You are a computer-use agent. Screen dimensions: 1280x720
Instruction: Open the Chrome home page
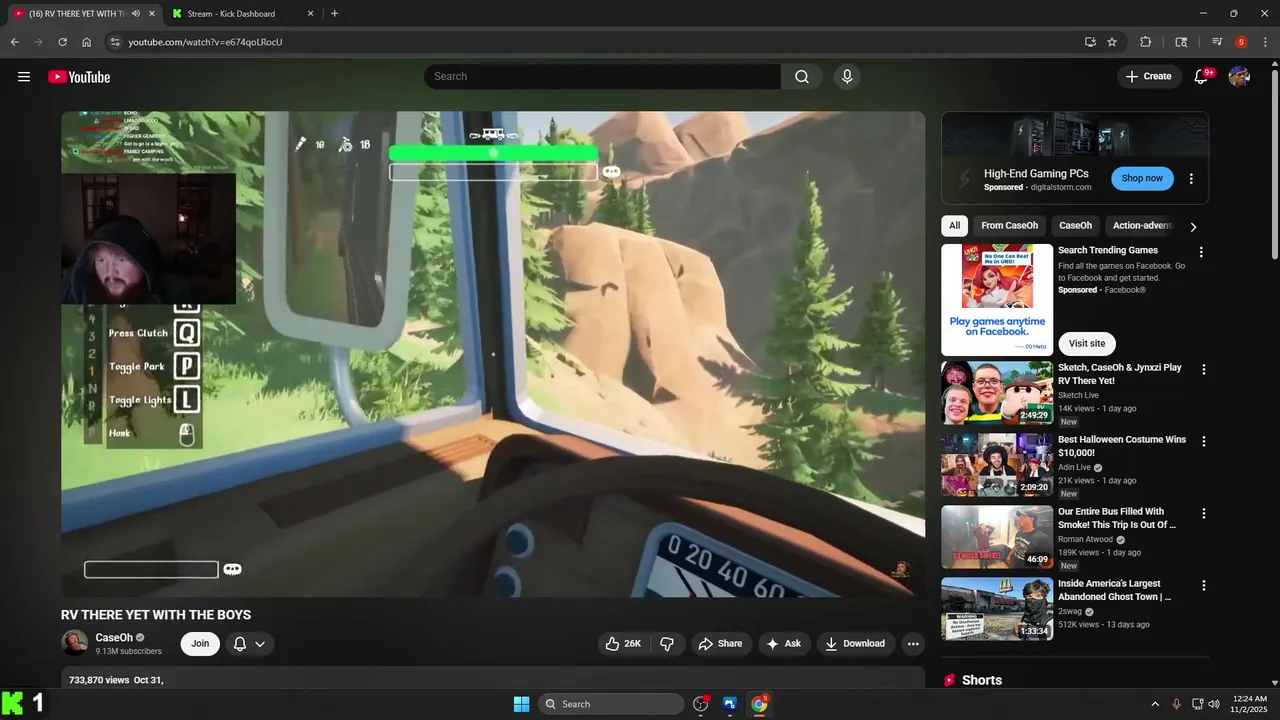[87, 42]
